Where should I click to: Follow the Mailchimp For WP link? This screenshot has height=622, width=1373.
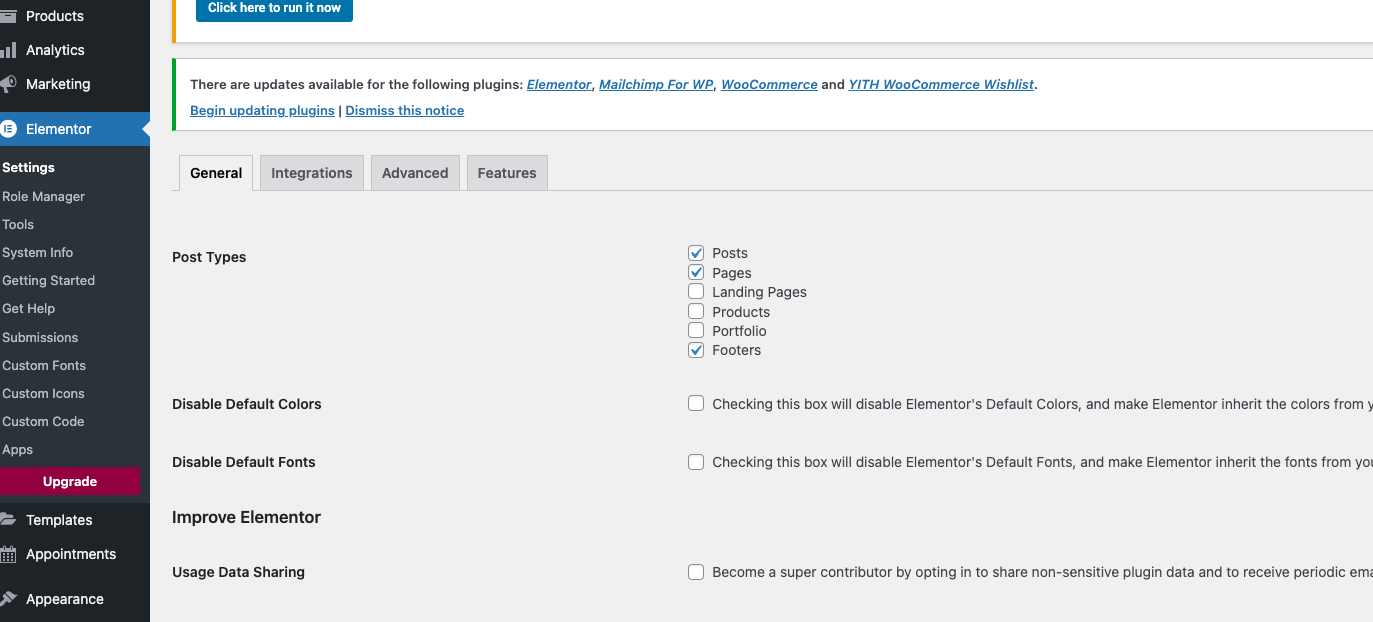click(656, 85)
